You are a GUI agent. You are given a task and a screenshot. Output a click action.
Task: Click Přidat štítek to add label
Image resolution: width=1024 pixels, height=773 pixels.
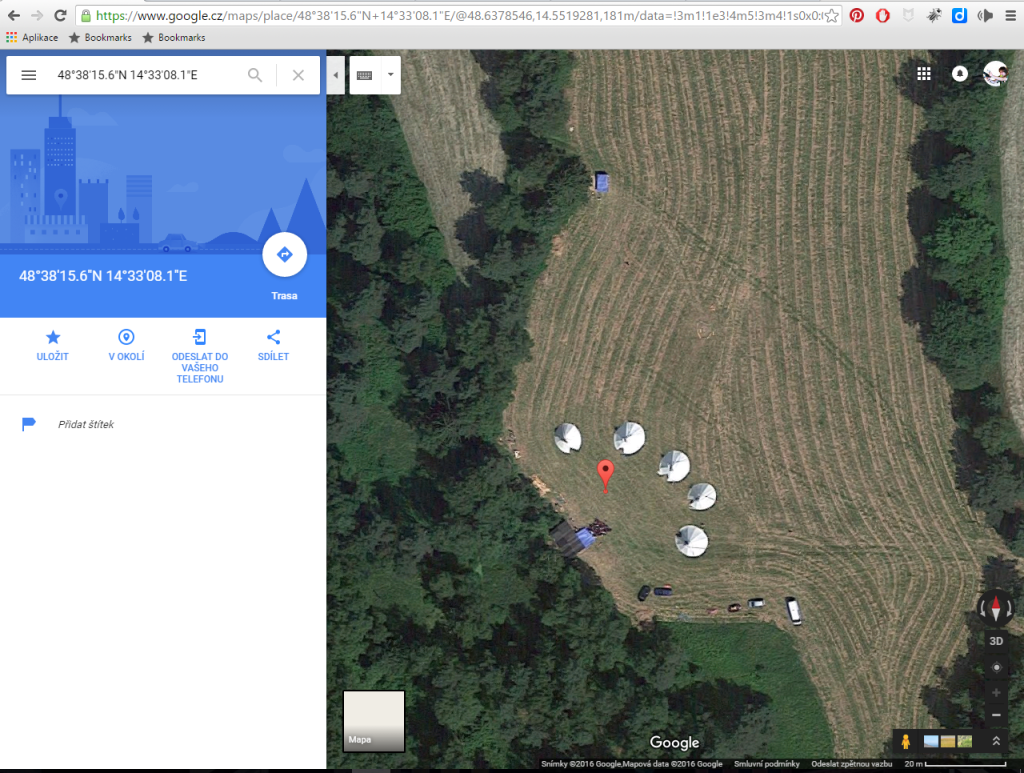[x=86, y=424]
